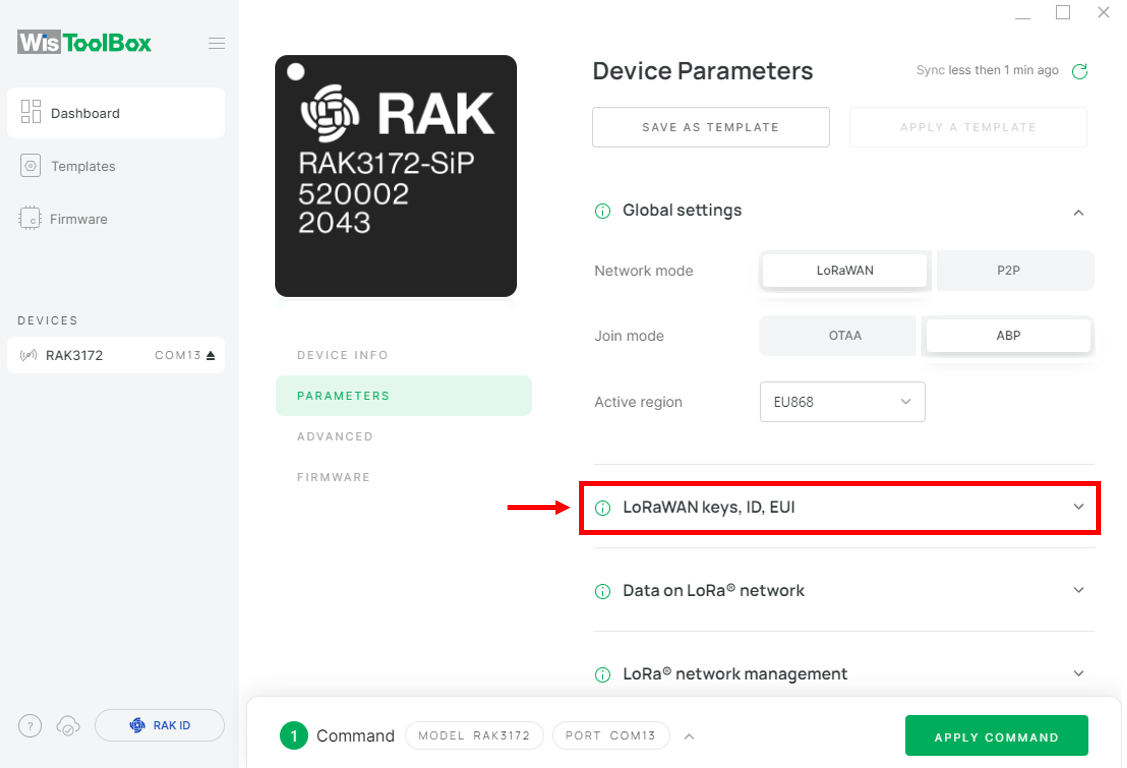This screenshot has width=1127, height=768.
Task: Click the RAK3172-SiP module image
Action: tap(396, 176)
